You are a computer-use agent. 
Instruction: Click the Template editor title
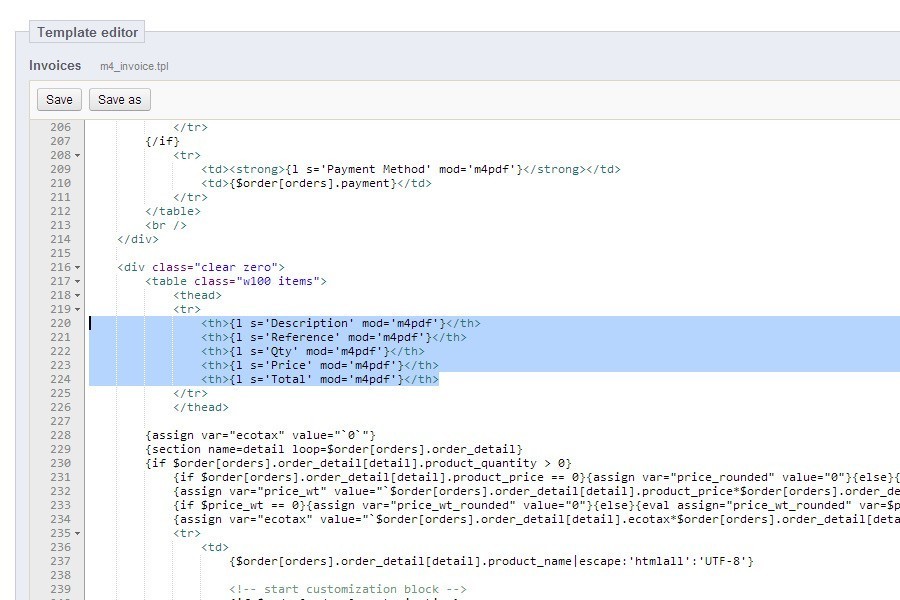[87, 32]
